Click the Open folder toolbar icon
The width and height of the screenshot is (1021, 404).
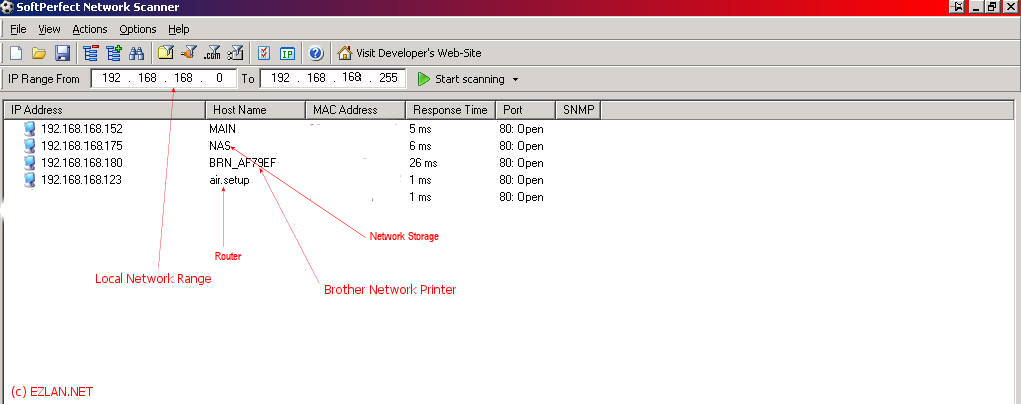click(39, 53)
